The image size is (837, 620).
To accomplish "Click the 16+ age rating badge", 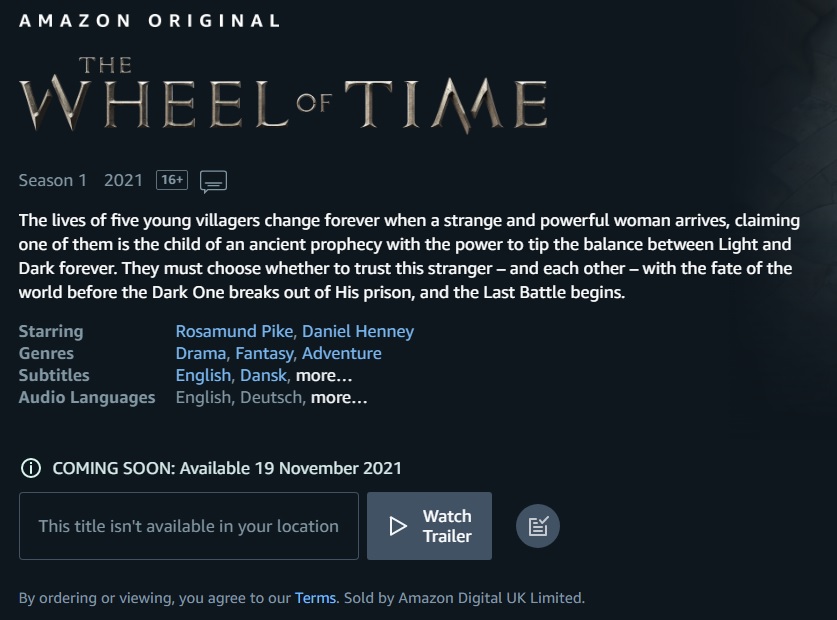I will click(x=172, y=180).
